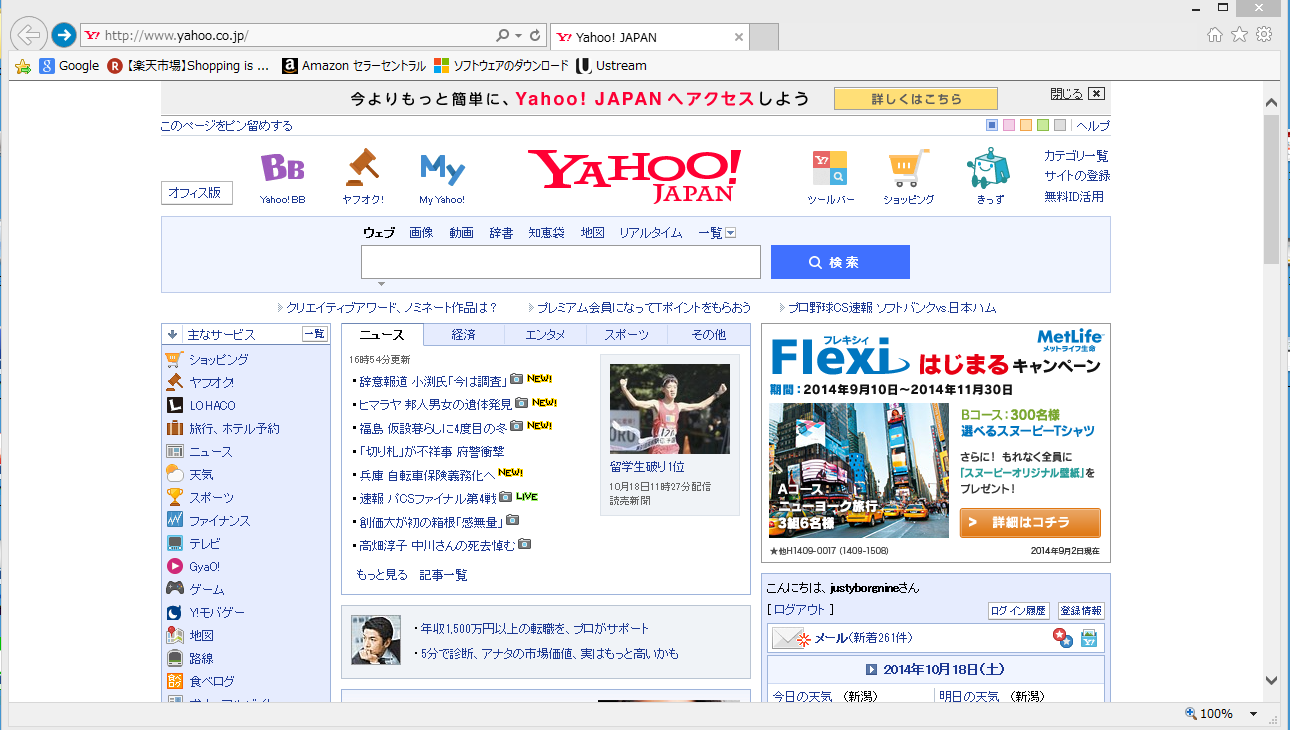The width and height of the screenshot is (1290, 730).
Task: Select the 画像 search tab
Action: (421, 233)
